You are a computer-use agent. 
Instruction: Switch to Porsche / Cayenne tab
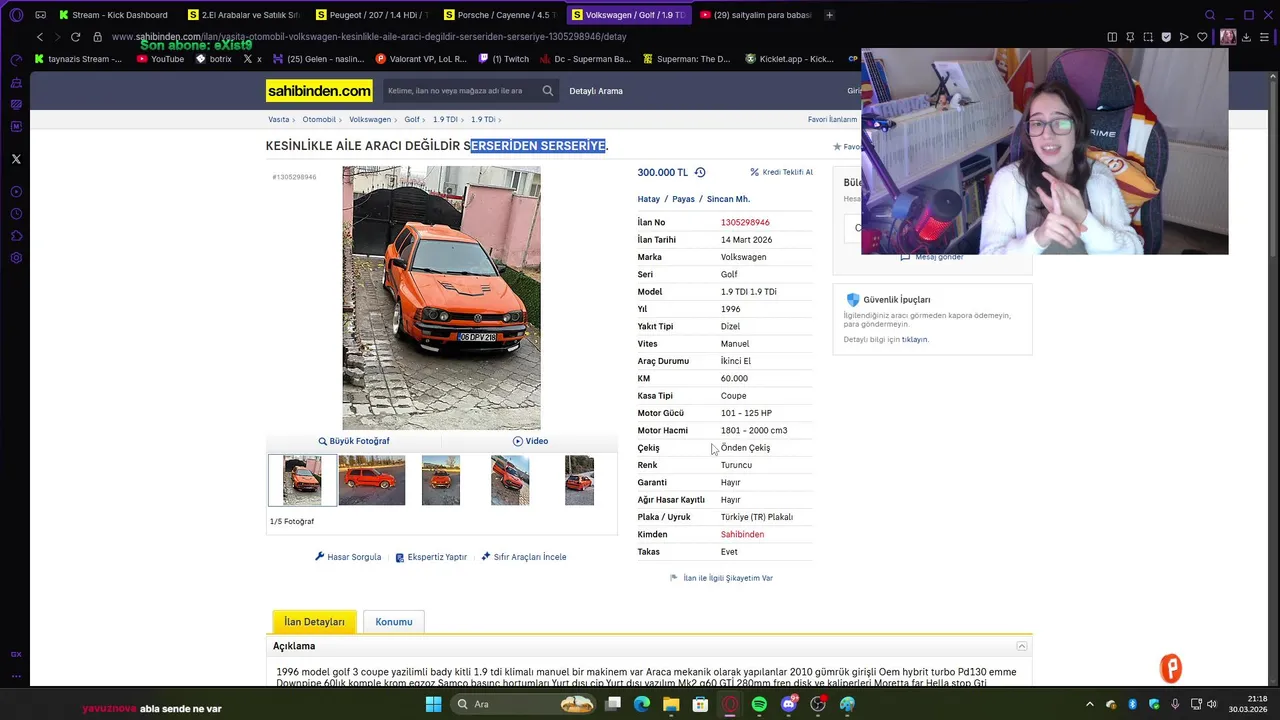click(x=500, y=15)
